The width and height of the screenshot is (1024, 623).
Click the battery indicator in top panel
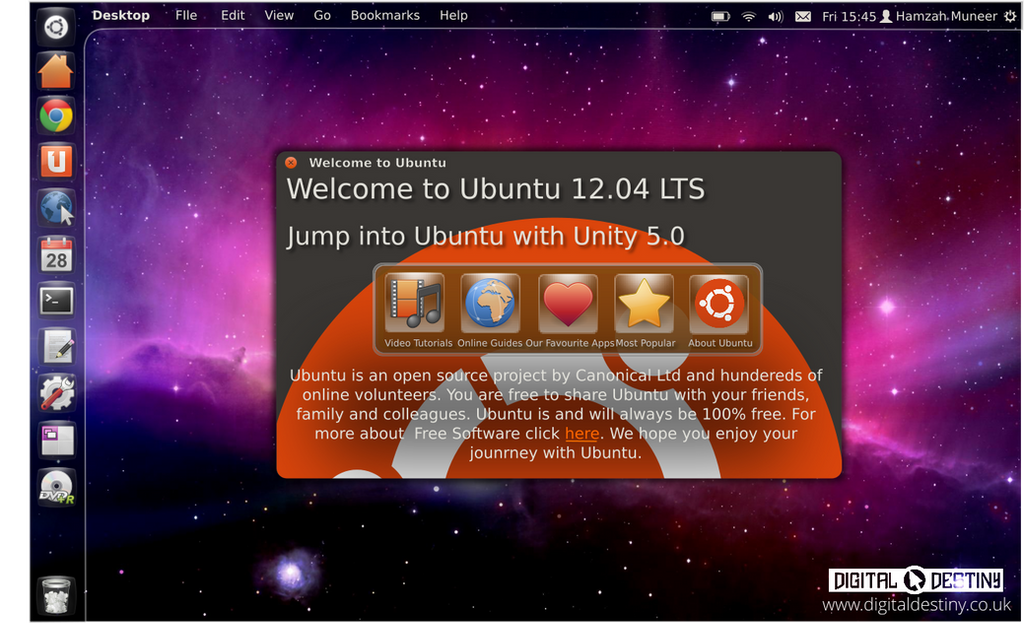[720, 16]
